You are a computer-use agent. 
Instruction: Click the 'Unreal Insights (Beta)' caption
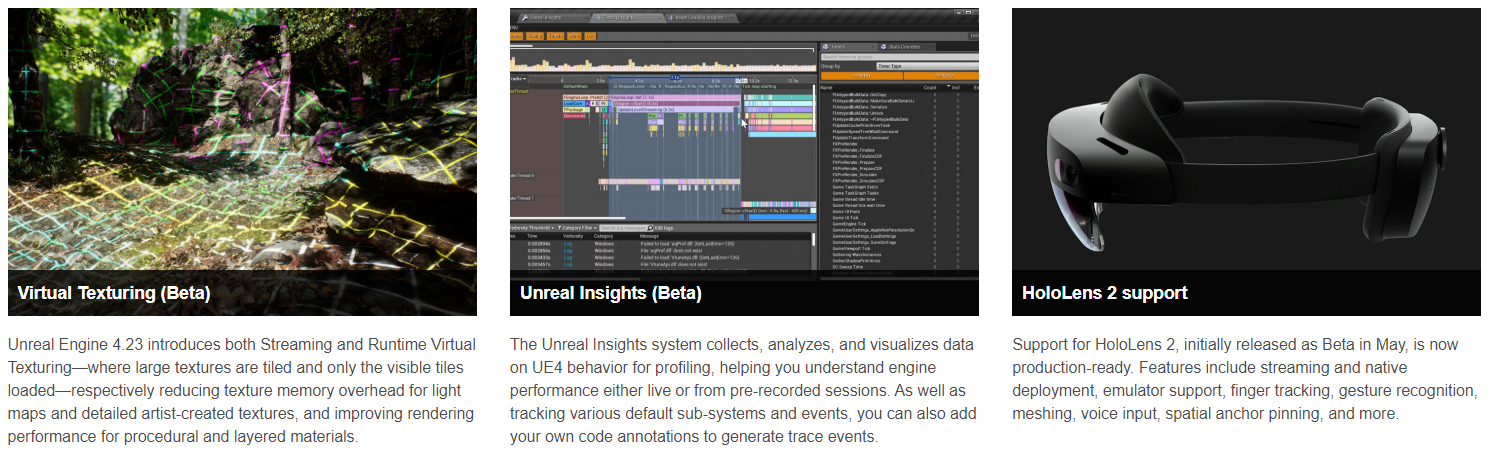point(610,293)
